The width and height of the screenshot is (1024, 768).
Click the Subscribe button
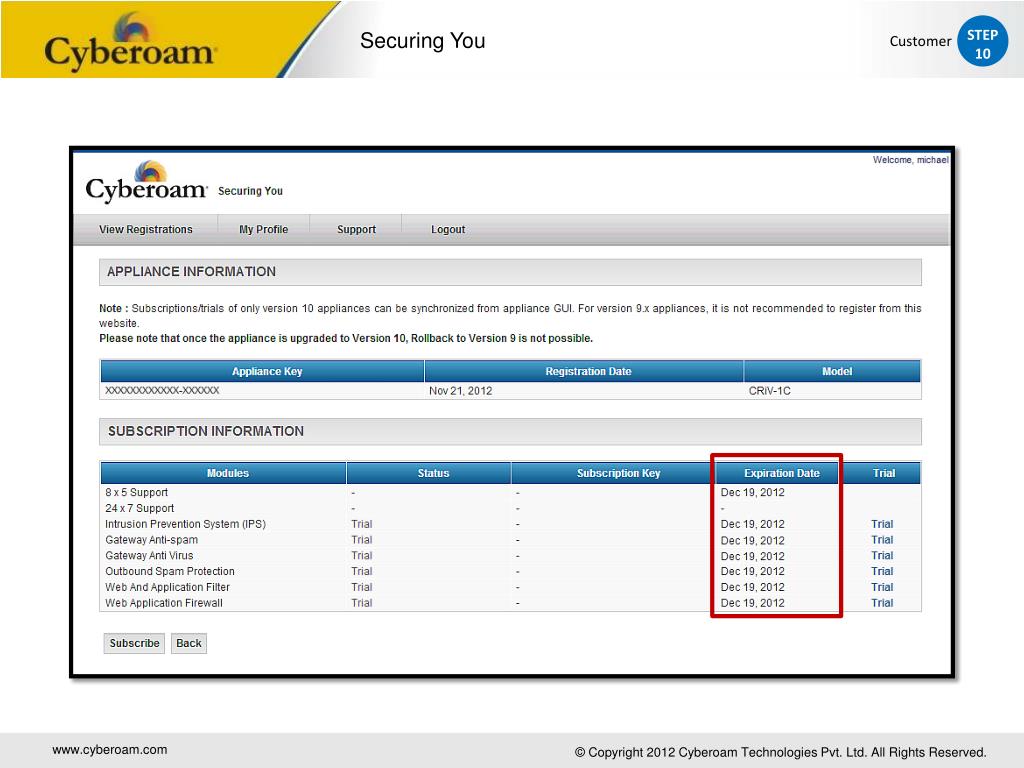[134, 643]
